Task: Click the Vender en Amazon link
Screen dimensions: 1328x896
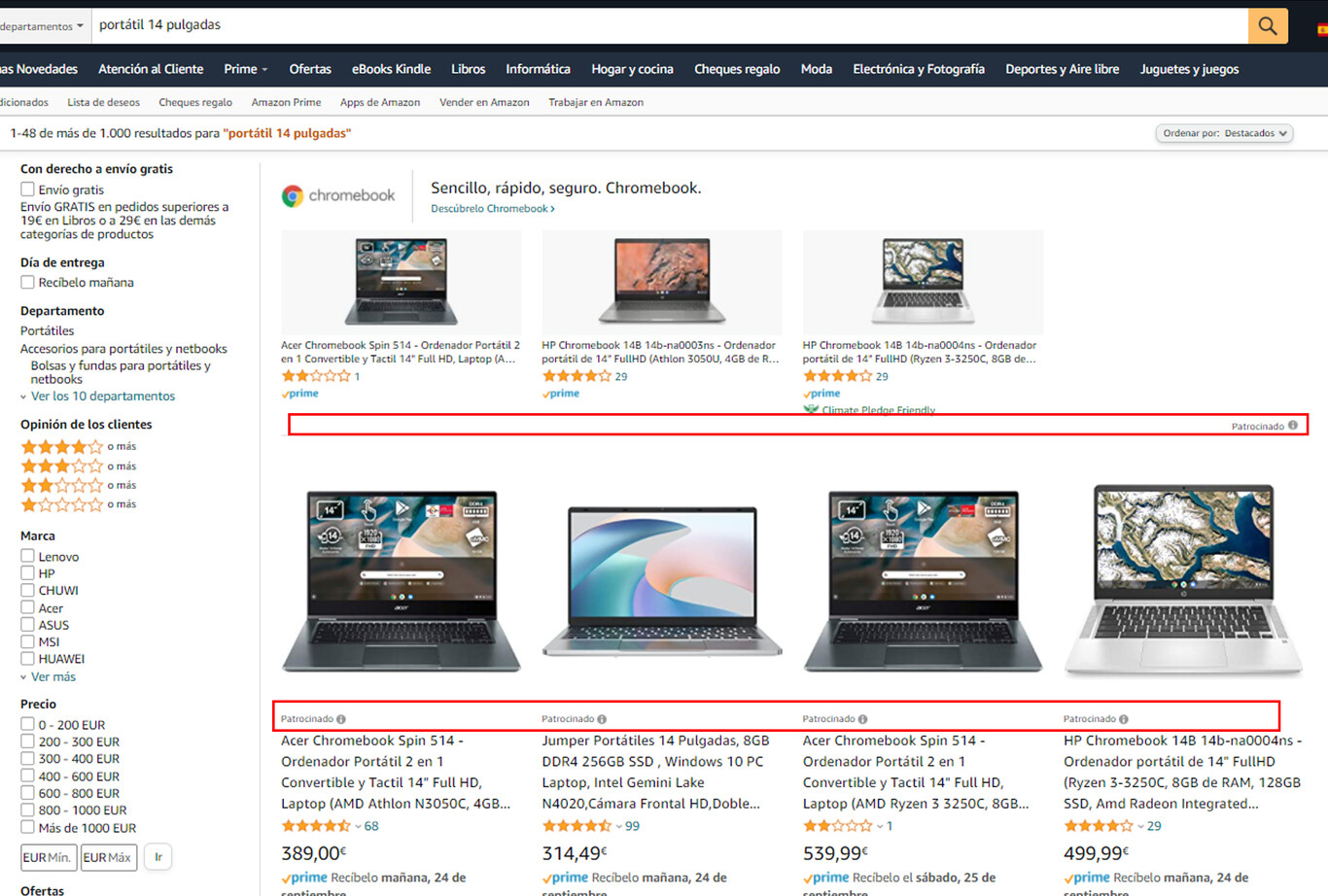Action: click(484, 102)
